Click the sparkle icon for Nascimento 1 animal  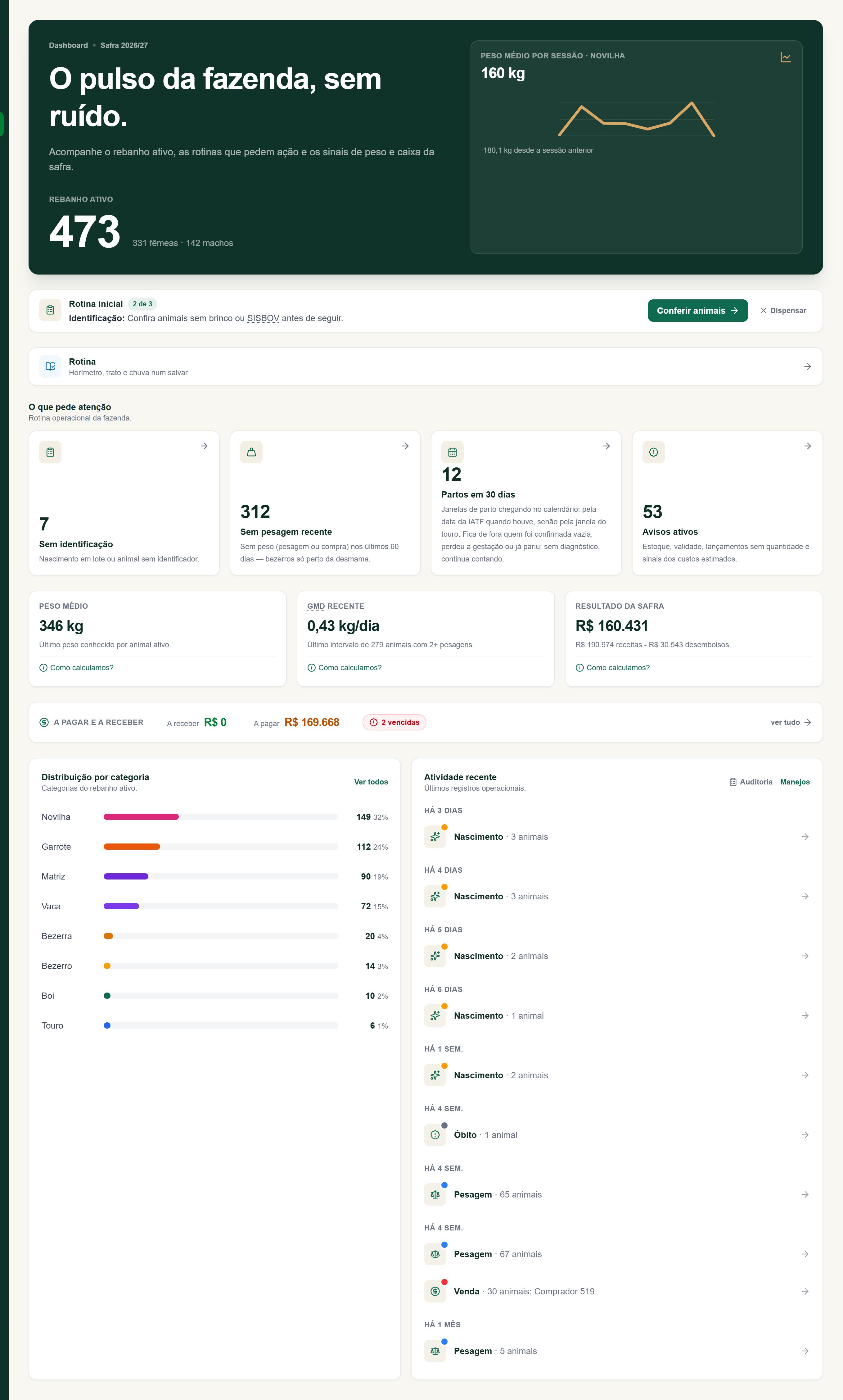435,1015
